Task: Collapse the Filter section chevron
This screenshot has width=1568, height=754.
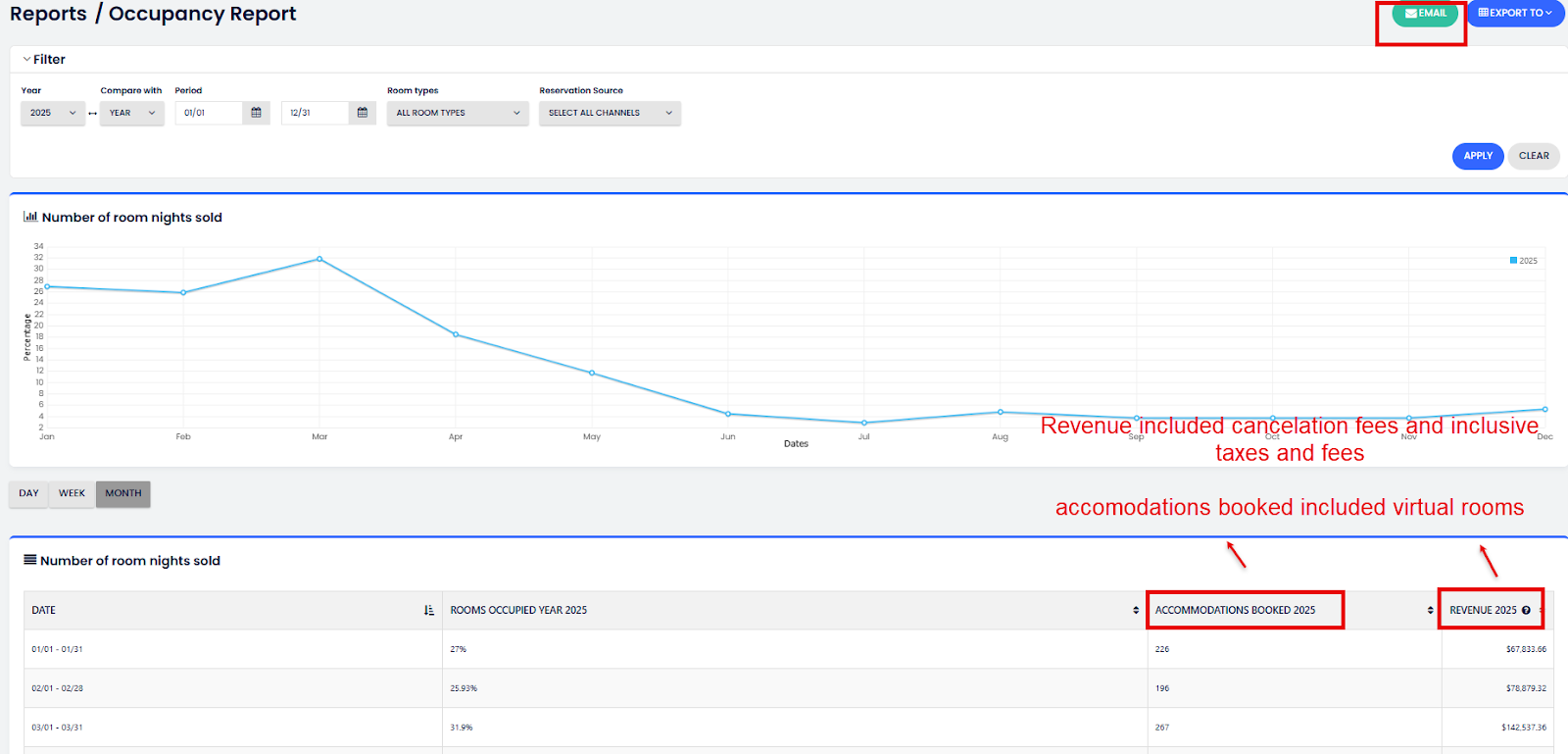Action: point(26,60)
